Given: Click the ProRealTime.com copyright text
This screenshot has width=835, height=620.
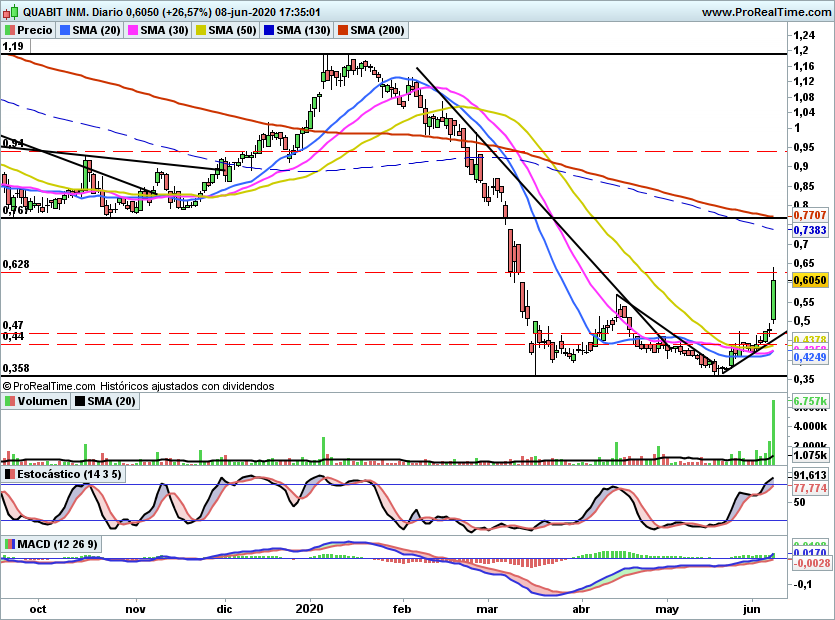Looking at the screenshot, I should 138,386.
